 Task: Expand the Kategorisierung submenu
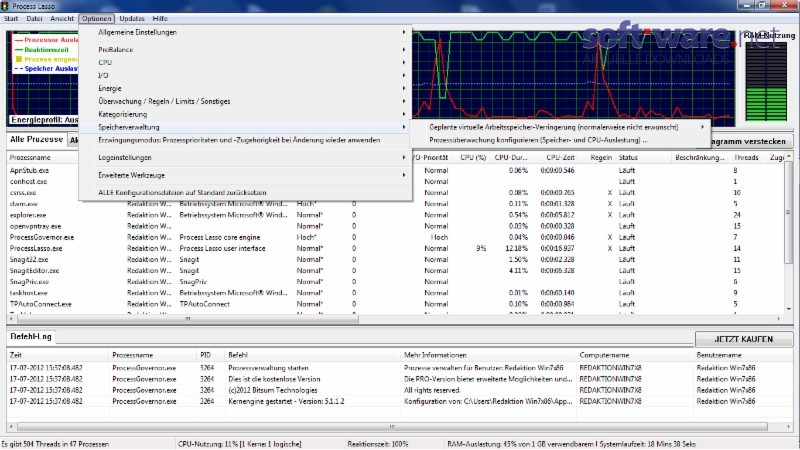(245, 114)
